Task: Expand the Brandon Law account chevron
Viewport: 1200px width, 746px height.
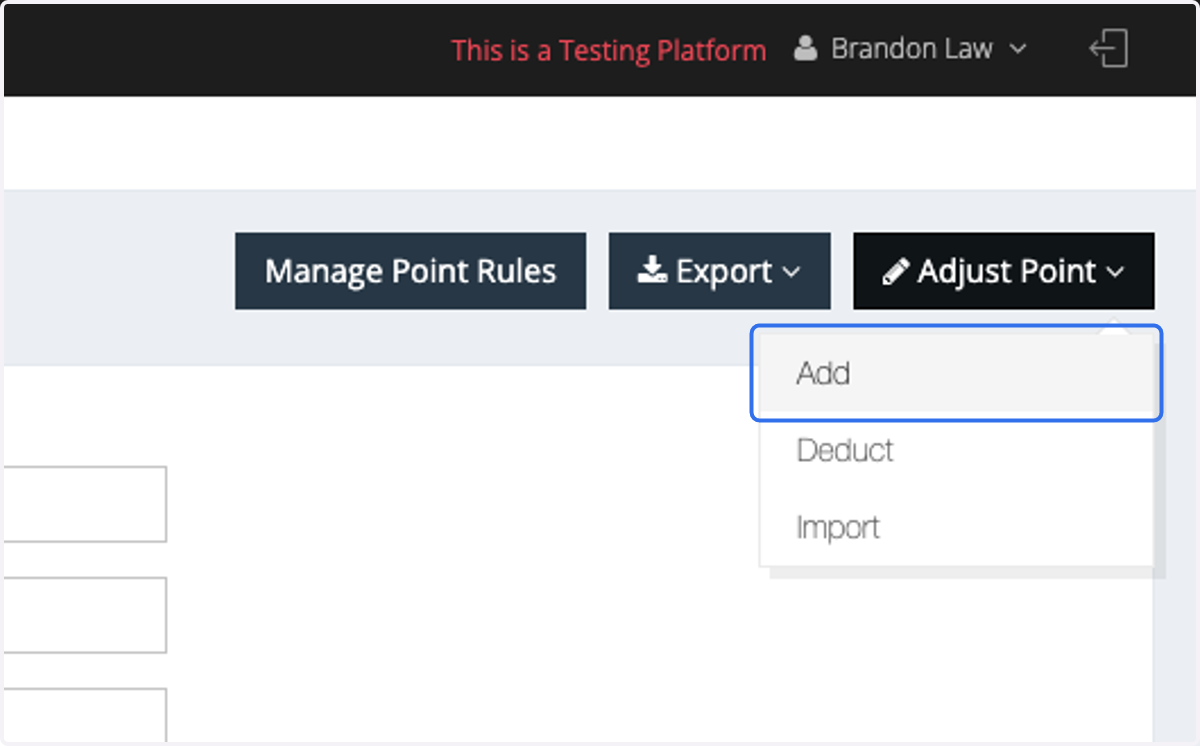Action: click(1018, 49)
